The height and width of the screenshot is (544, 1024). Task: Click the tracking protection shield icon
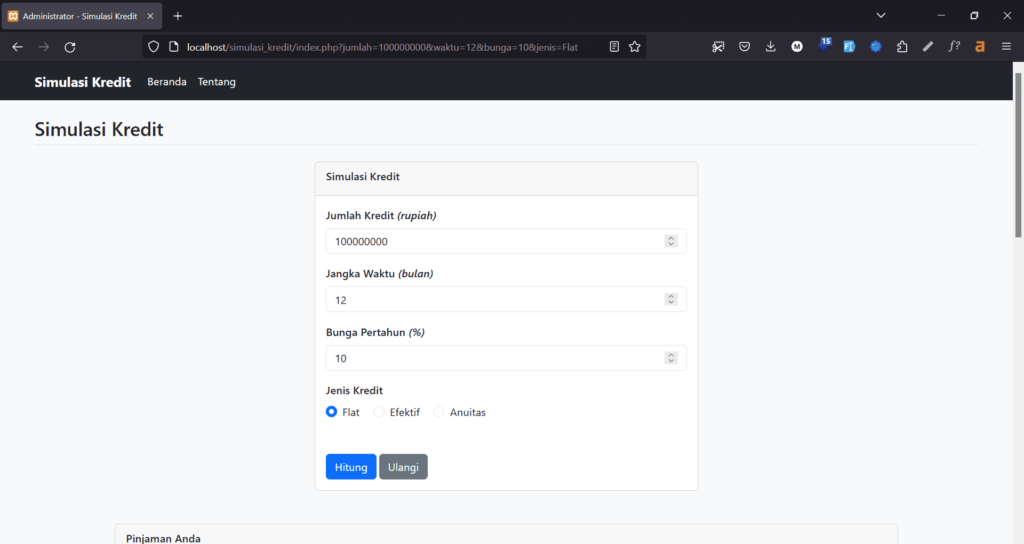click(153, 47)
